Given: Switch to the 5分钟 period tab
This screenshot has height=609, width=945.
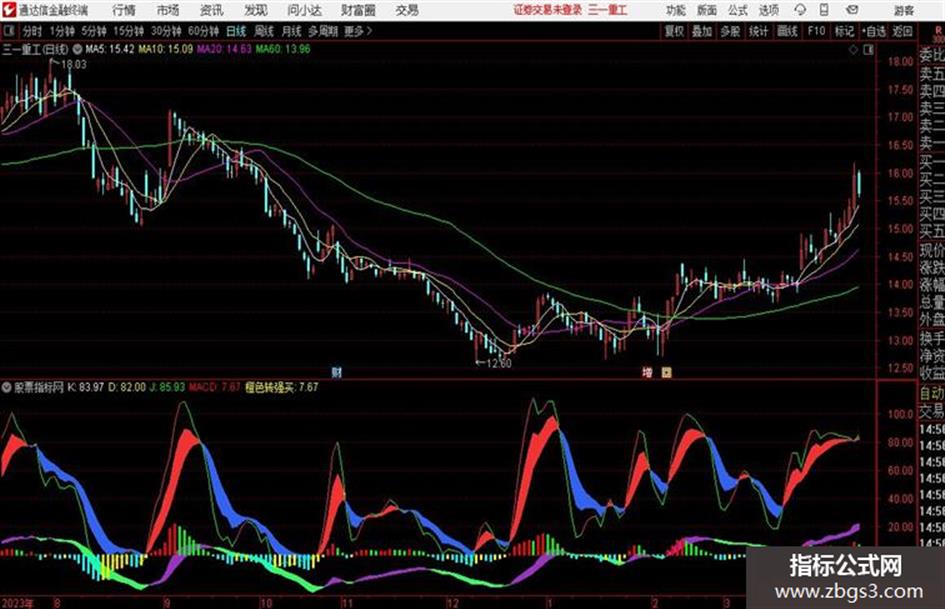Looking at the screenshot, I should point(93,31).
